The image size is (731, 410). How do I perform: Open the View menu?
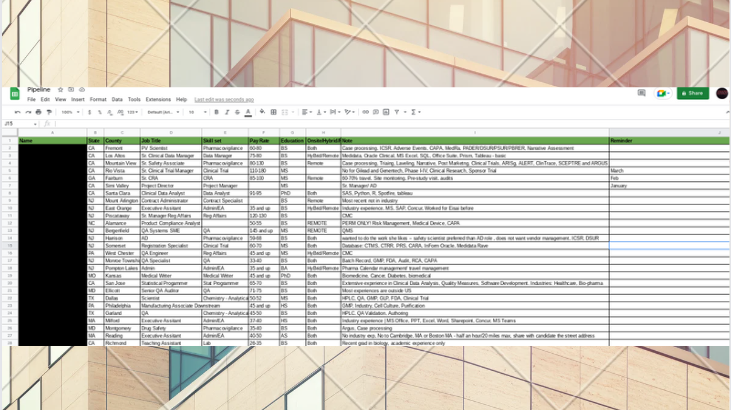[60, 99]
